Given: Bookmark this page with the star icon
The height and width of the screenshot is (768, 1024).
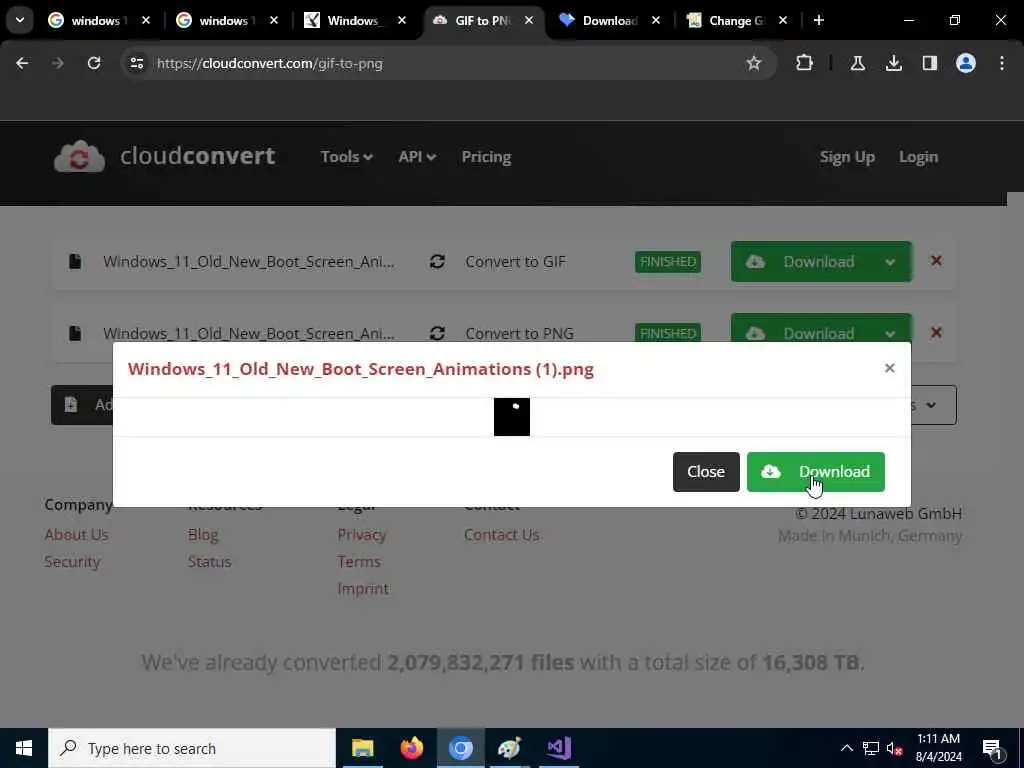Looking at the screenshot, I should [754, 63].
